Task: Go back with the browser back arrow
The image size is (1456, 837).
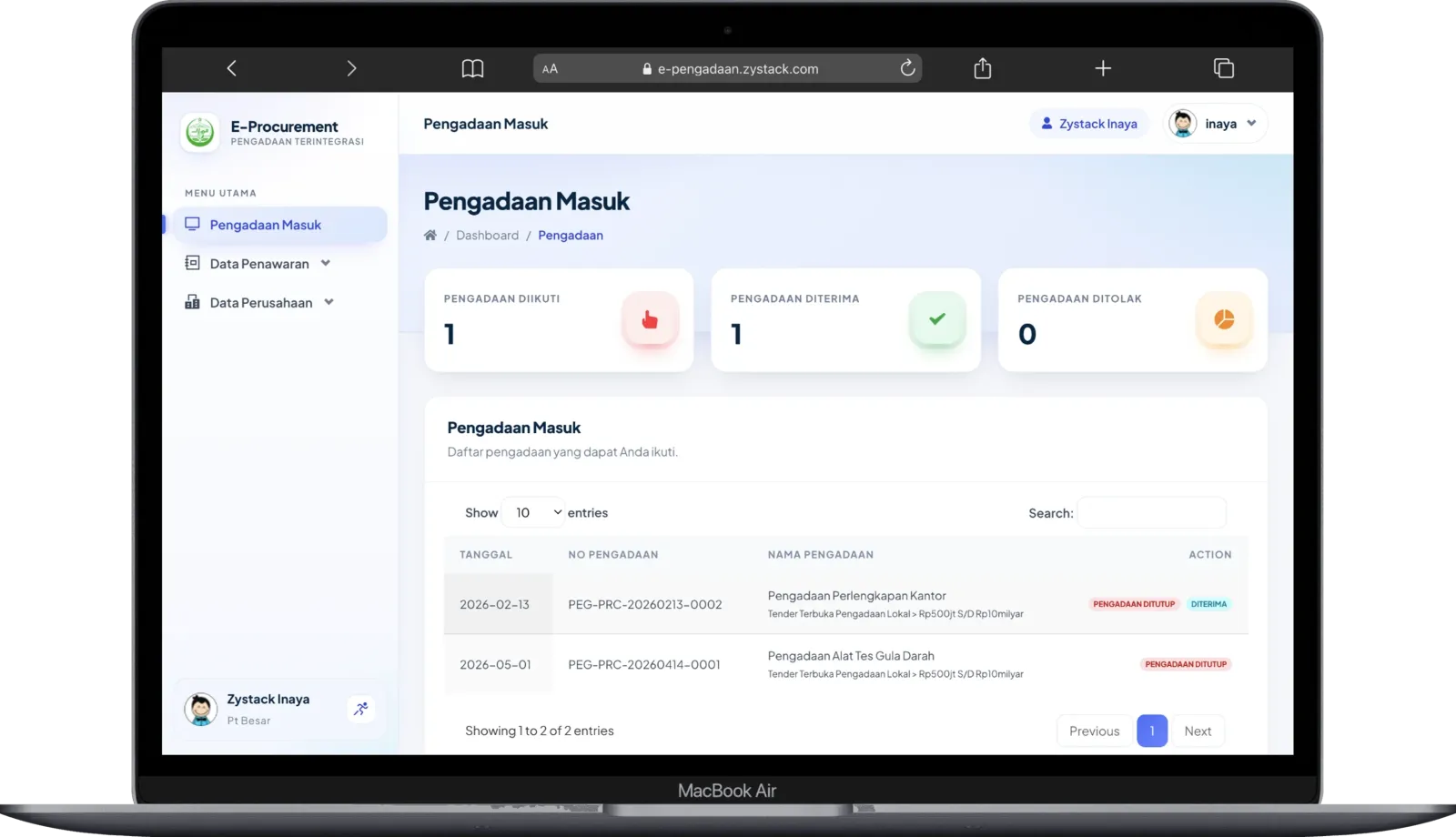Action: [x=232, y=68]
